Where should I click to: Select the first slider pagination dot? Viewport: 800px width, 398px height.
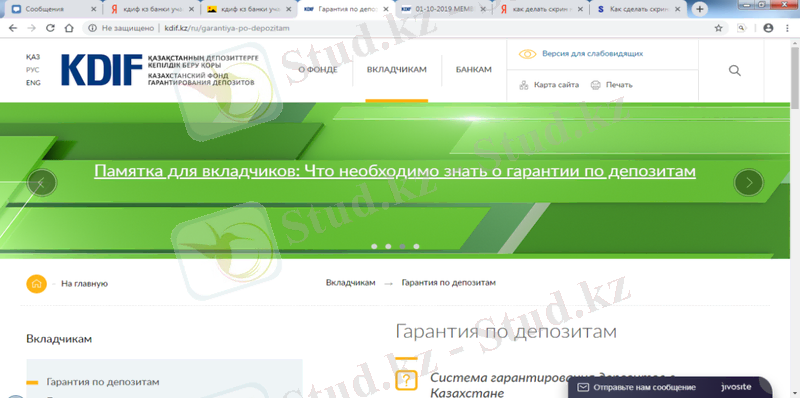(x=374, y=246)
